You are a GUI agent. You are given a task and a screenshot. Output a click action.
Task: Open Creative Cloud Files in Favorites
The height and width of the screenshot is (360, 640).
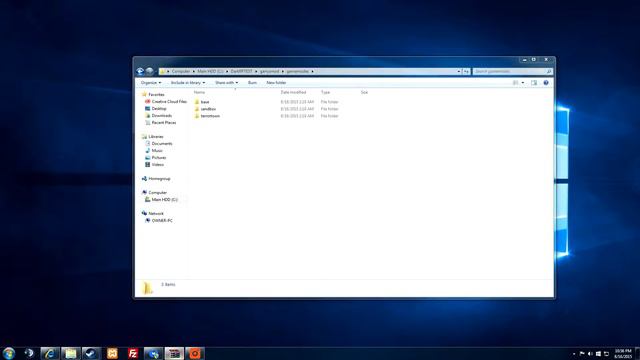169,102
